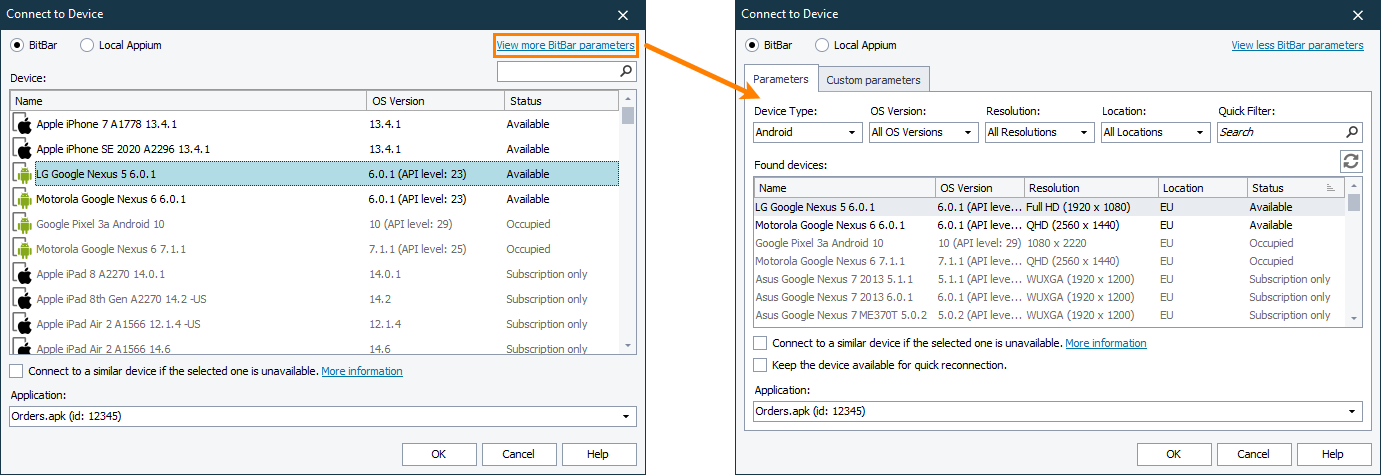The width and height of the screenshot is (1381, 475).
Task: Click the Apple icon beside iPhone 7 A1778
Action: point(23,124)
